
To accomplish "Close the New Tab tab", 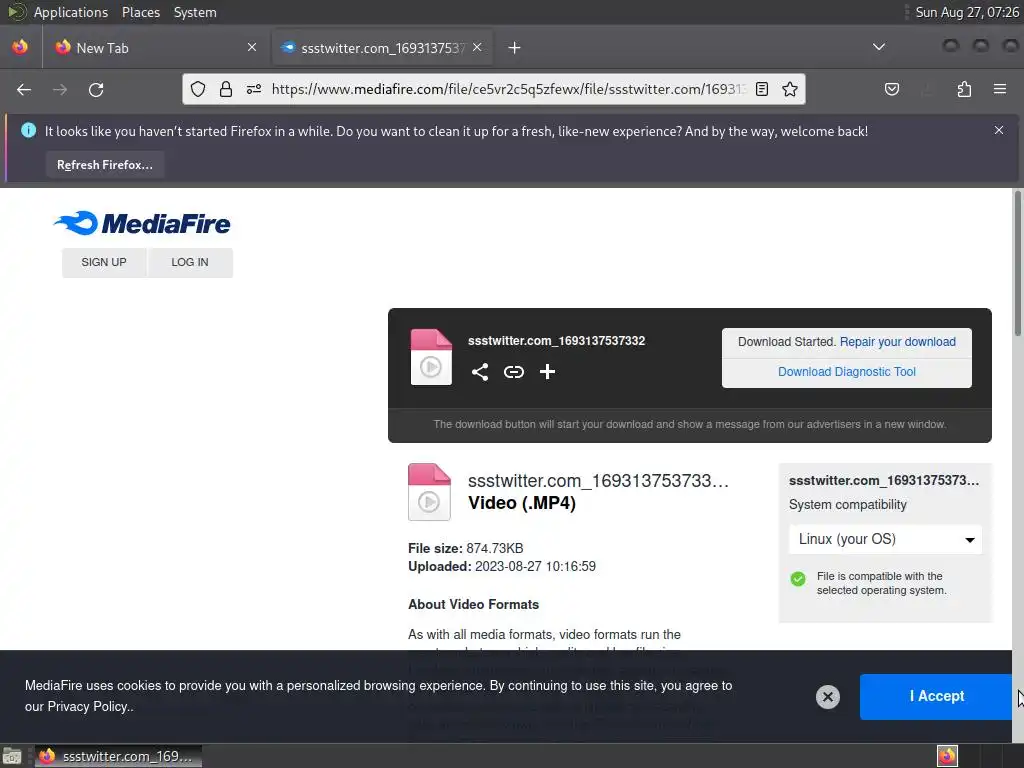I will [252, 47].
